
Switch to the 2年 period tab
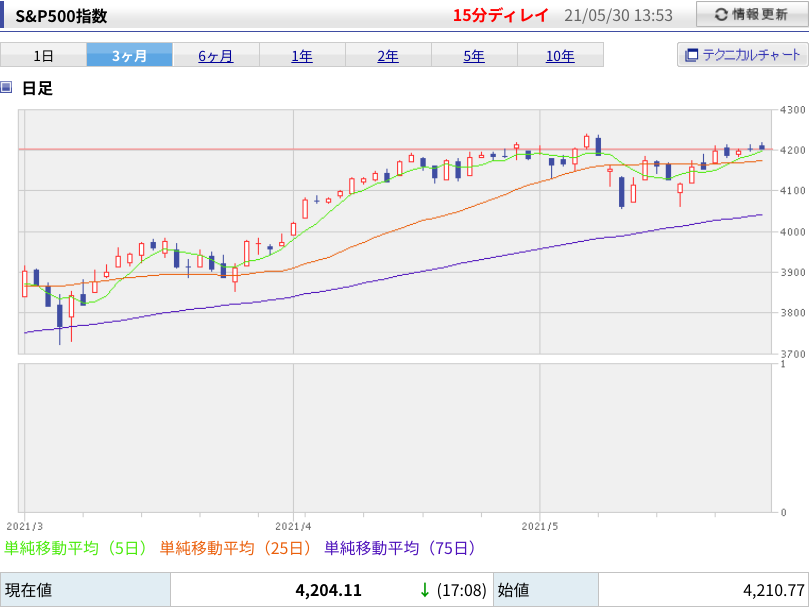click(388, 55)
